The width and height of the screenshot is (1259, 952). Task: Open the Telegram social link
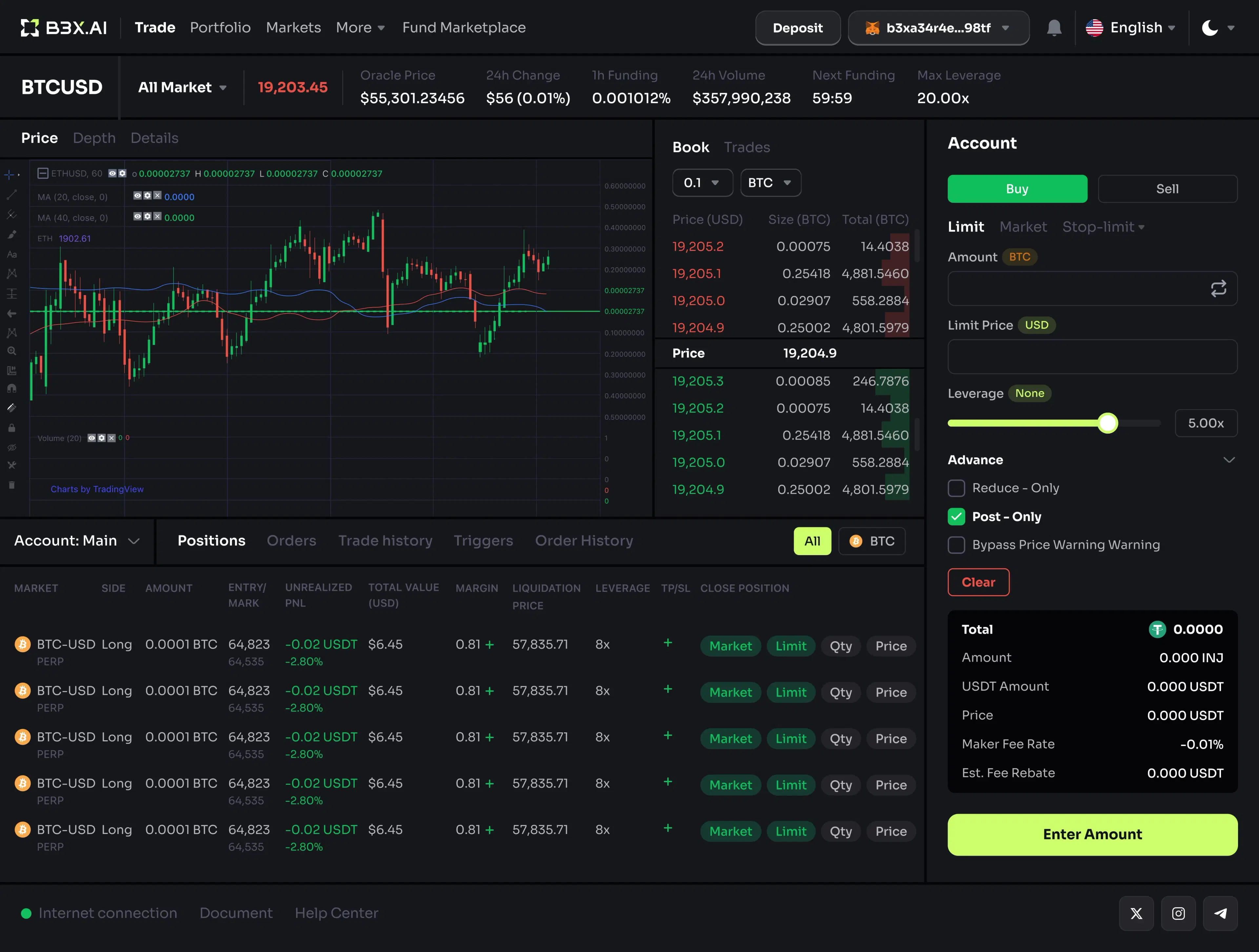pyautogui.click(x=1220, y=913)
